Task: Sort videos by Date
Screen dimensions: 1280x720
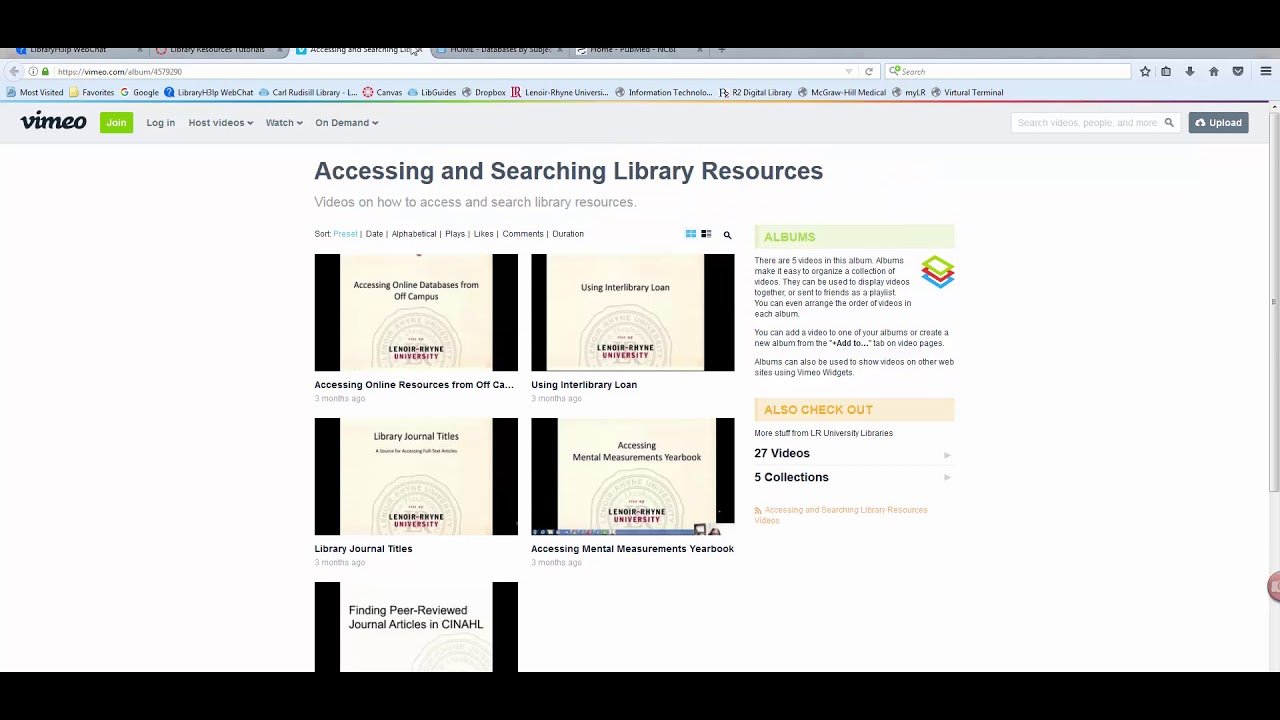Action: pos(374,234)
